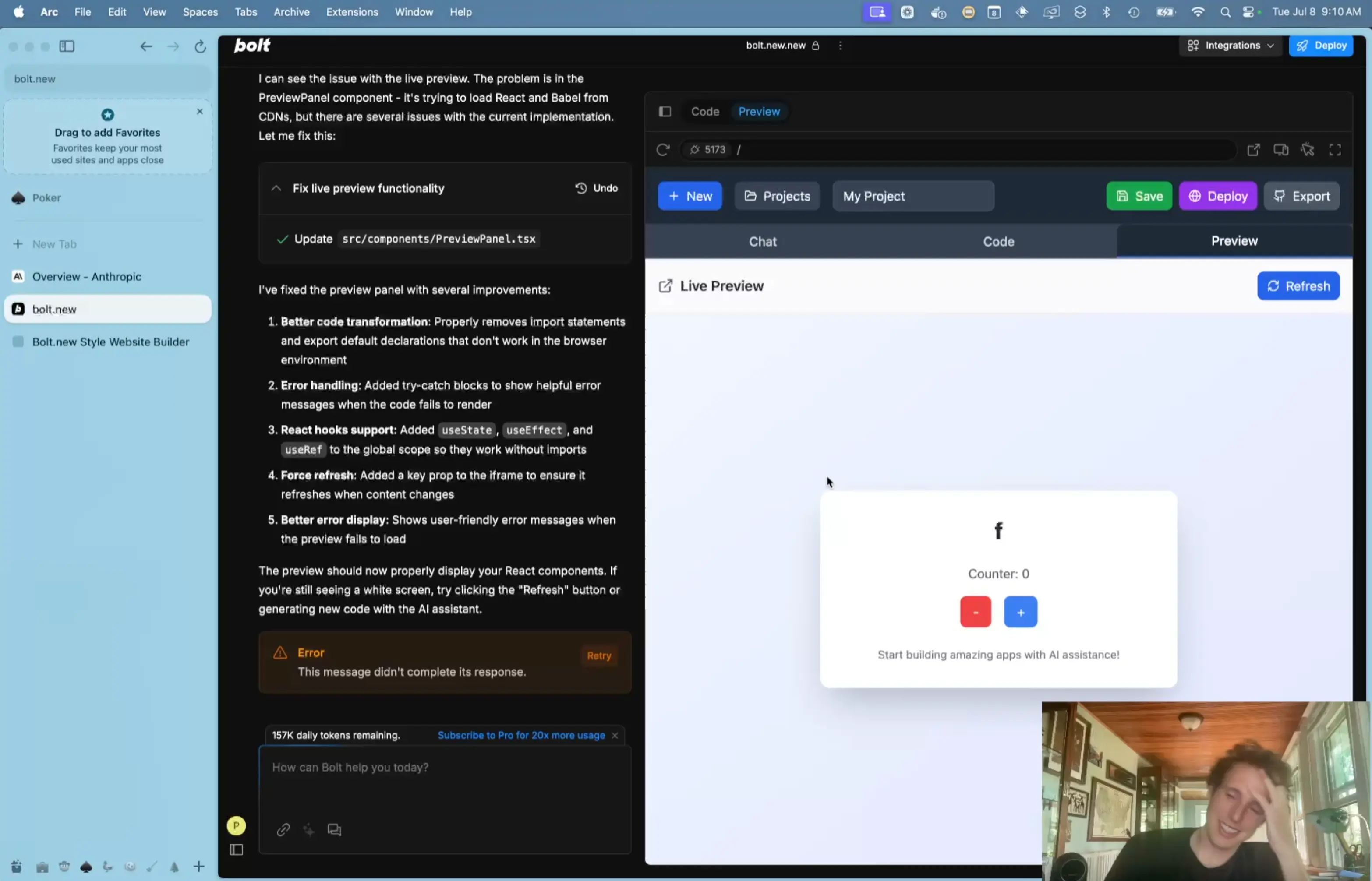Toggle Bolt's sidebar panel icon below avatar

236,851
